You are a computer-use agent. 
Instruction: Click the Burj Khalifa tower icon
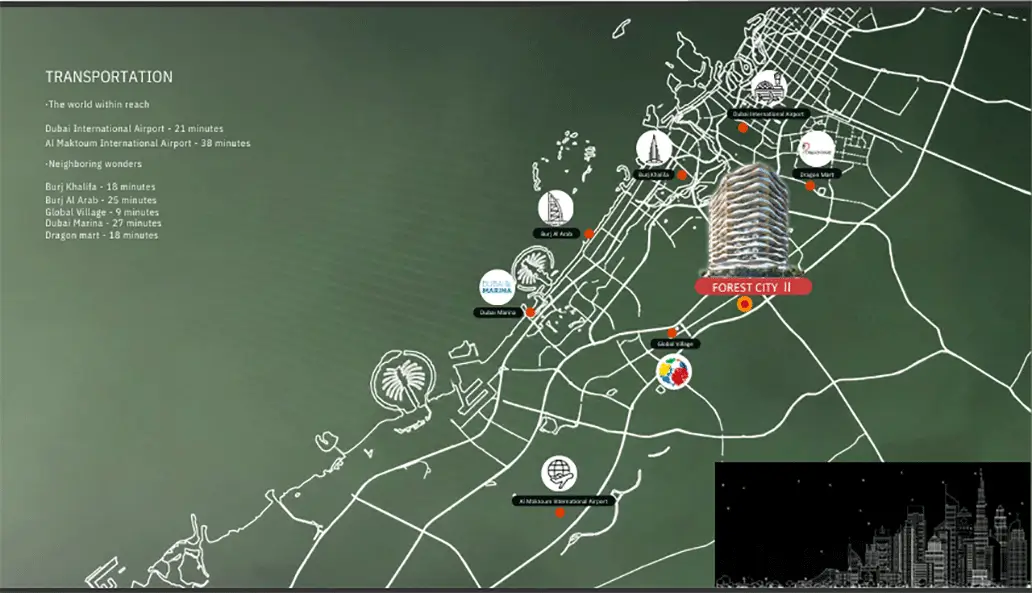coord(654,149)
